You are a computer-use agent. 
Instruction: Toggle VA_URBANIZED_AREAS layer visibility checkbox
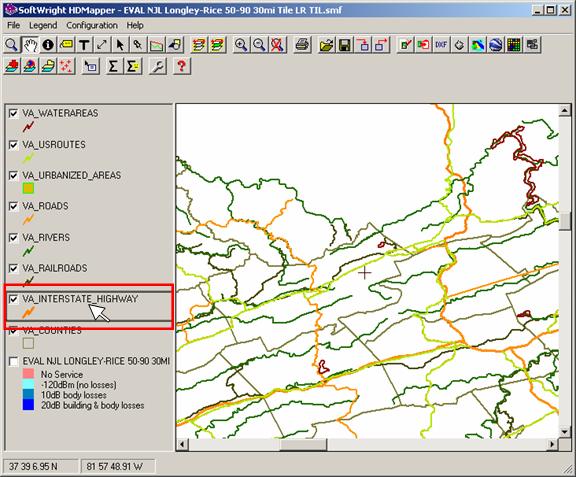[x=14, y=175]
